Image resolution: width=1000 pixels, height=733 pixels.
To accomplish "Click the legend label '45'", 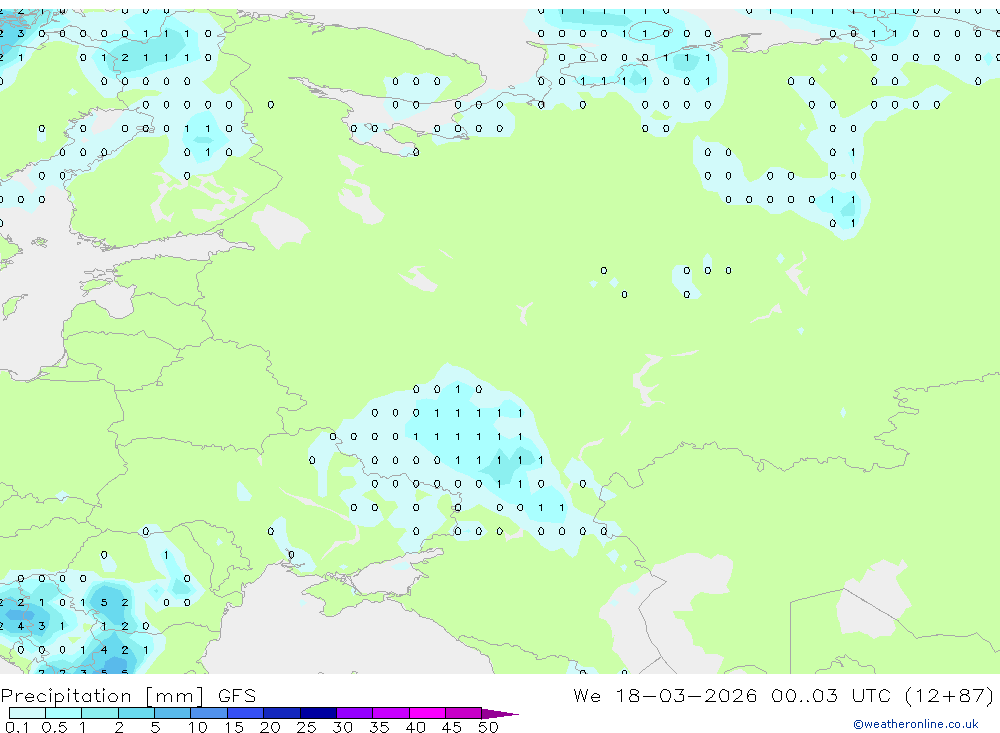I will tap(452, 727).
